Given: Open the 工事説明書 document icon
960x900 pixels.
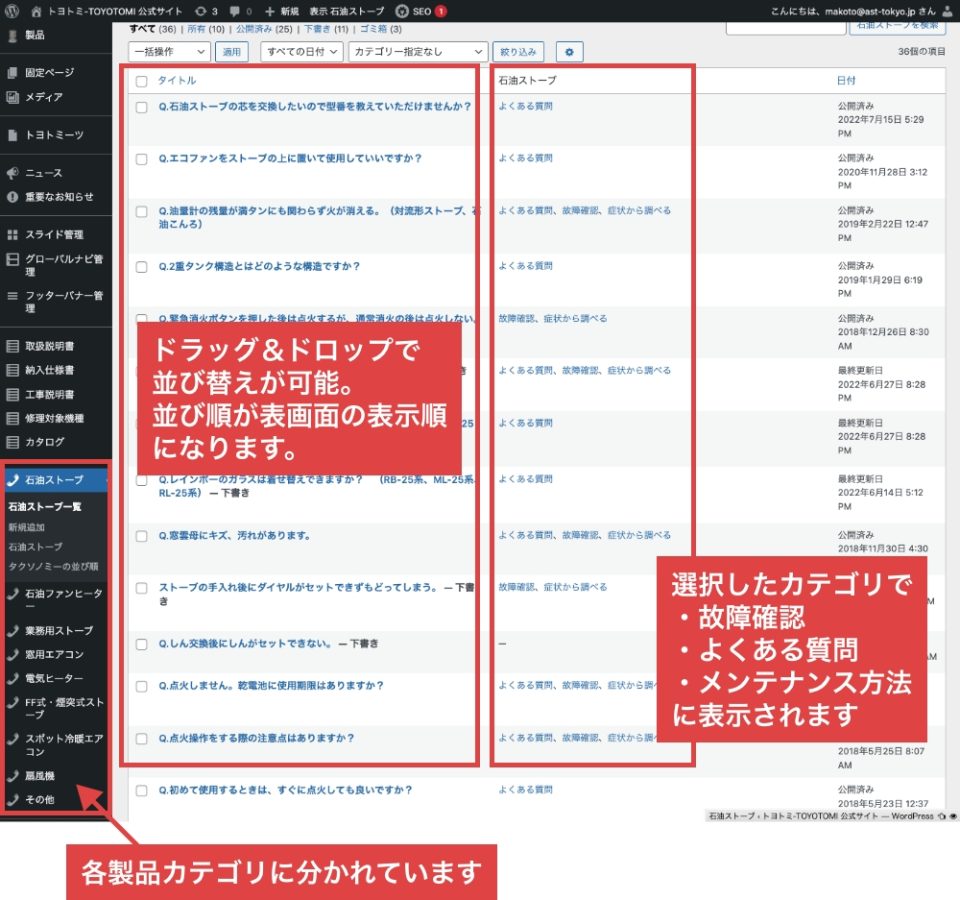Looking at the screenshot, I should click(x=12, y=395).
